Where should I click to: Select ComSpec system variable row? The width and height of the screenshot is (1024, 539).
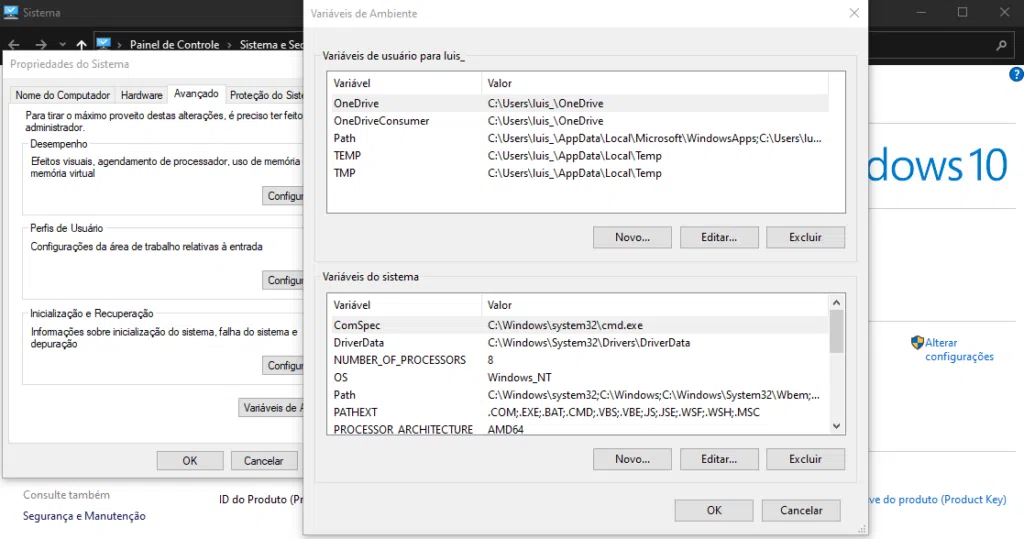579,325
